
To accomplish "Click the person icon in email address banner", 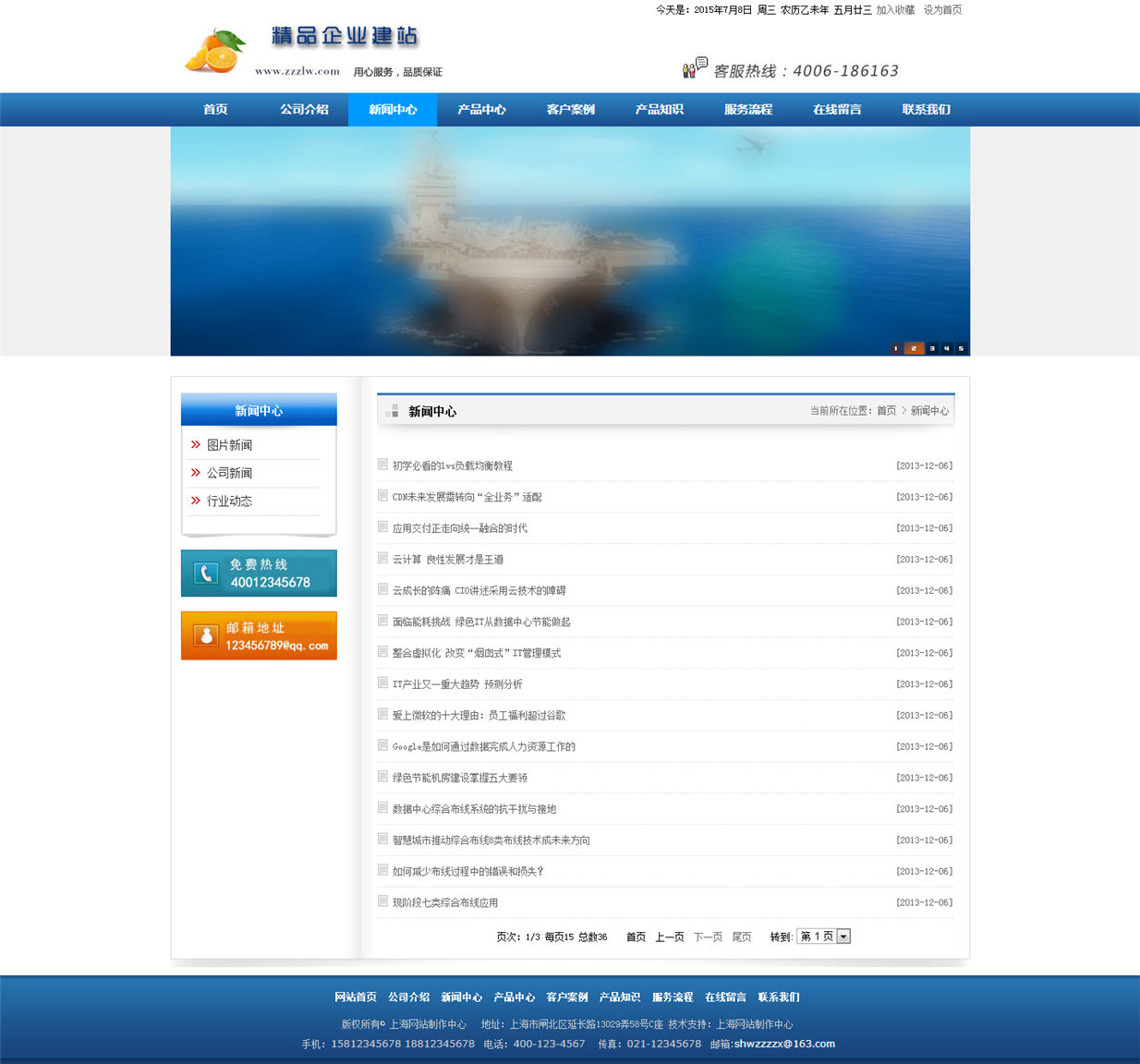I will coord(206,635).
